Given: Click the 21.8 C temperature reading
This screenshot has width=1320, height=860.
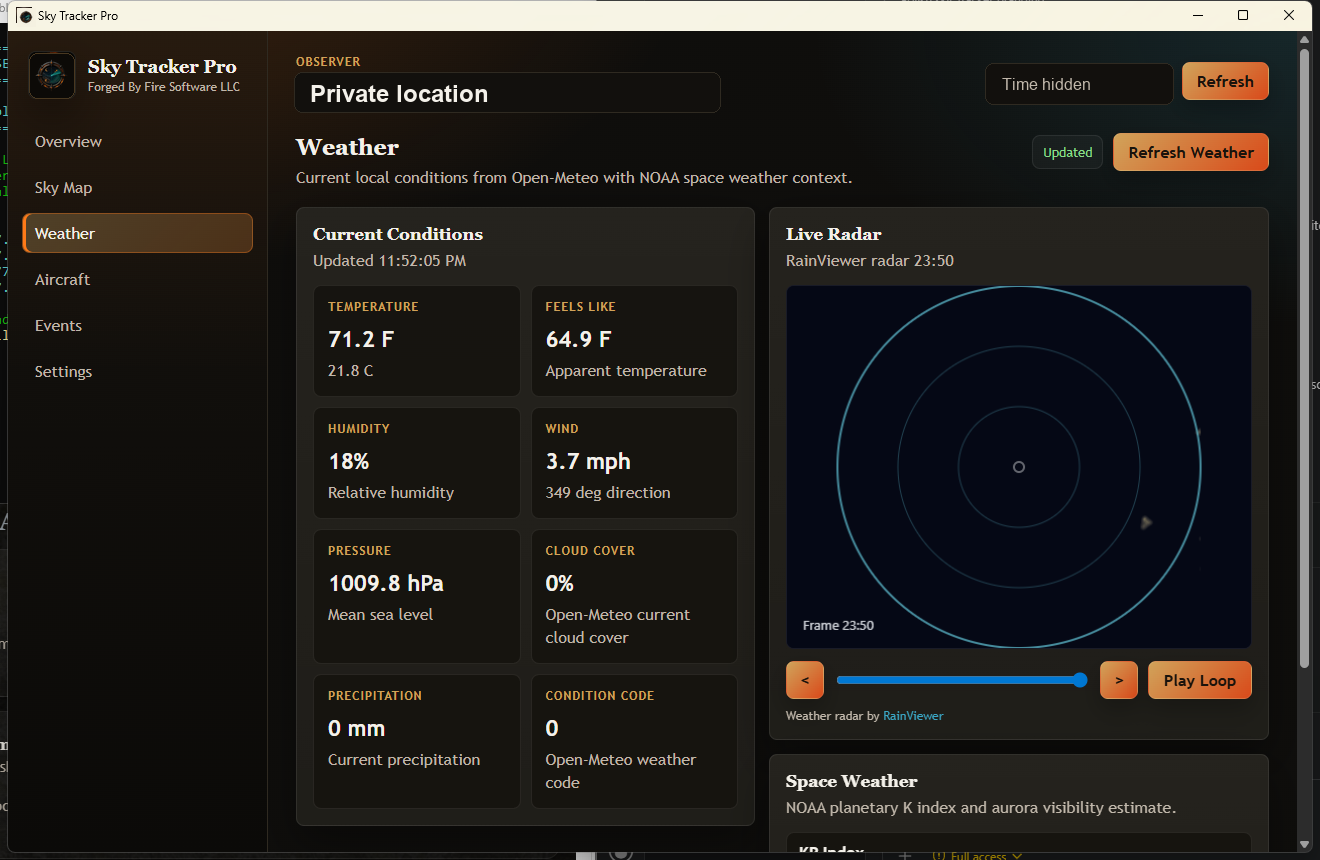Looking at the screenshot, I should (x=351, y=371).
